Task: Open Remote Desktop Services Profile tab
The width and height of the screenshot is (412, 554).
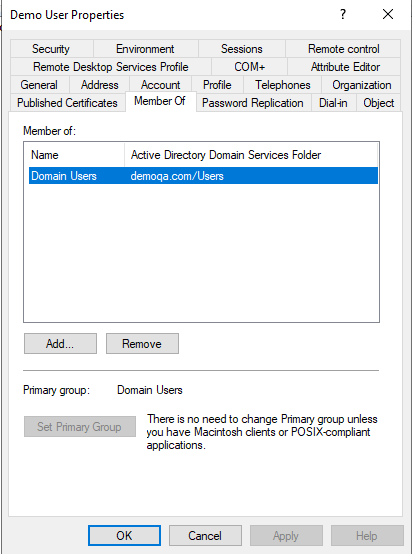Action: pyautogui.click(x=111, y=67)
